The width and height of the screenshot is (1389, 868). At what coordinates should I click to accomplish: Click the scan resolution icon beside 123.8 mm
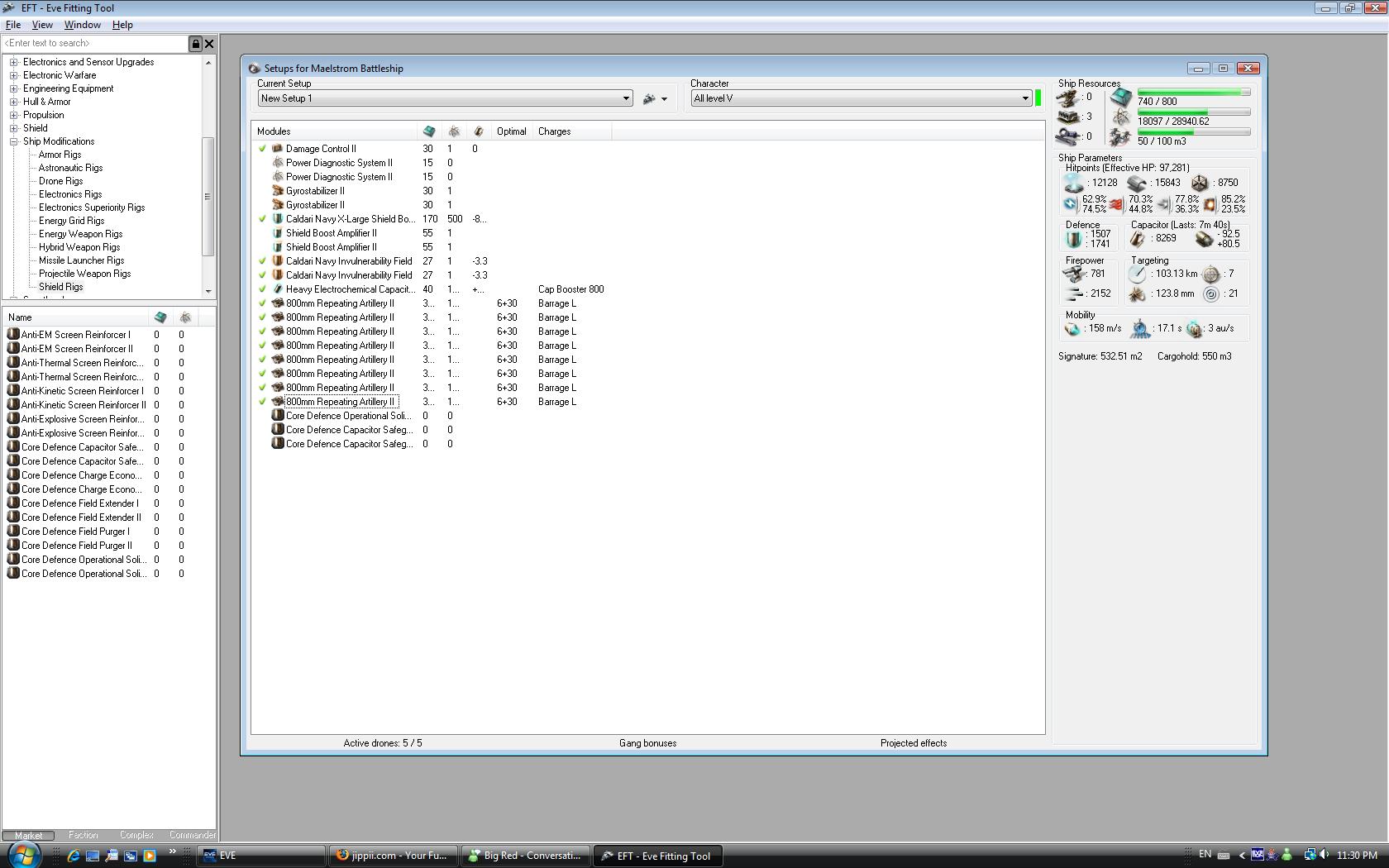coord(1138,293)
